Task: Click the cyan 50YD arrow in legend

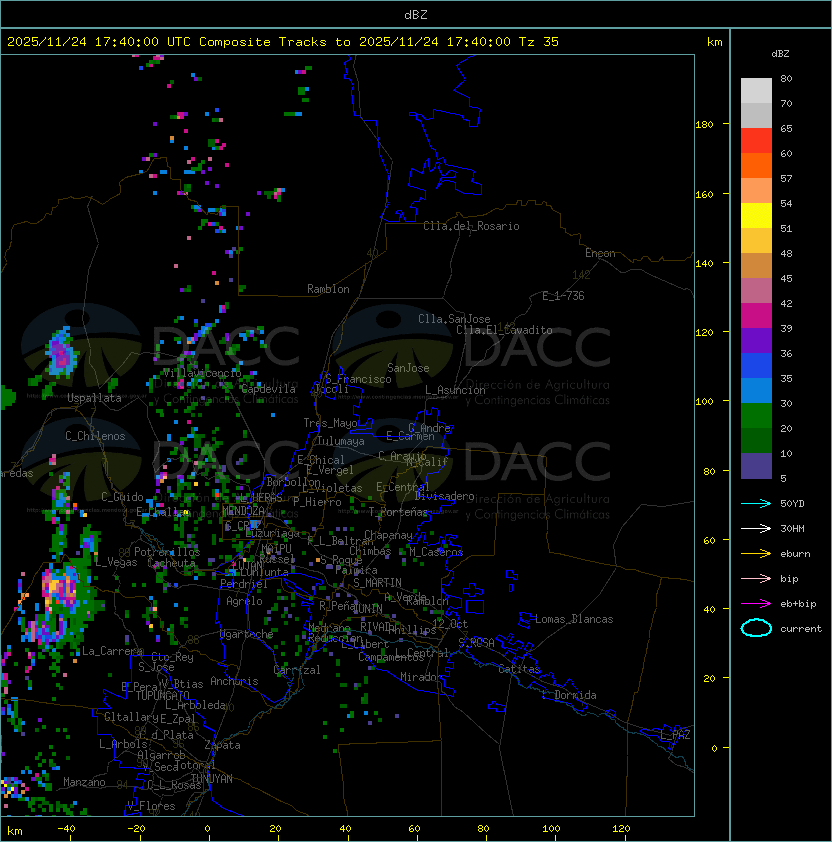Action: [x=756, y=503]
